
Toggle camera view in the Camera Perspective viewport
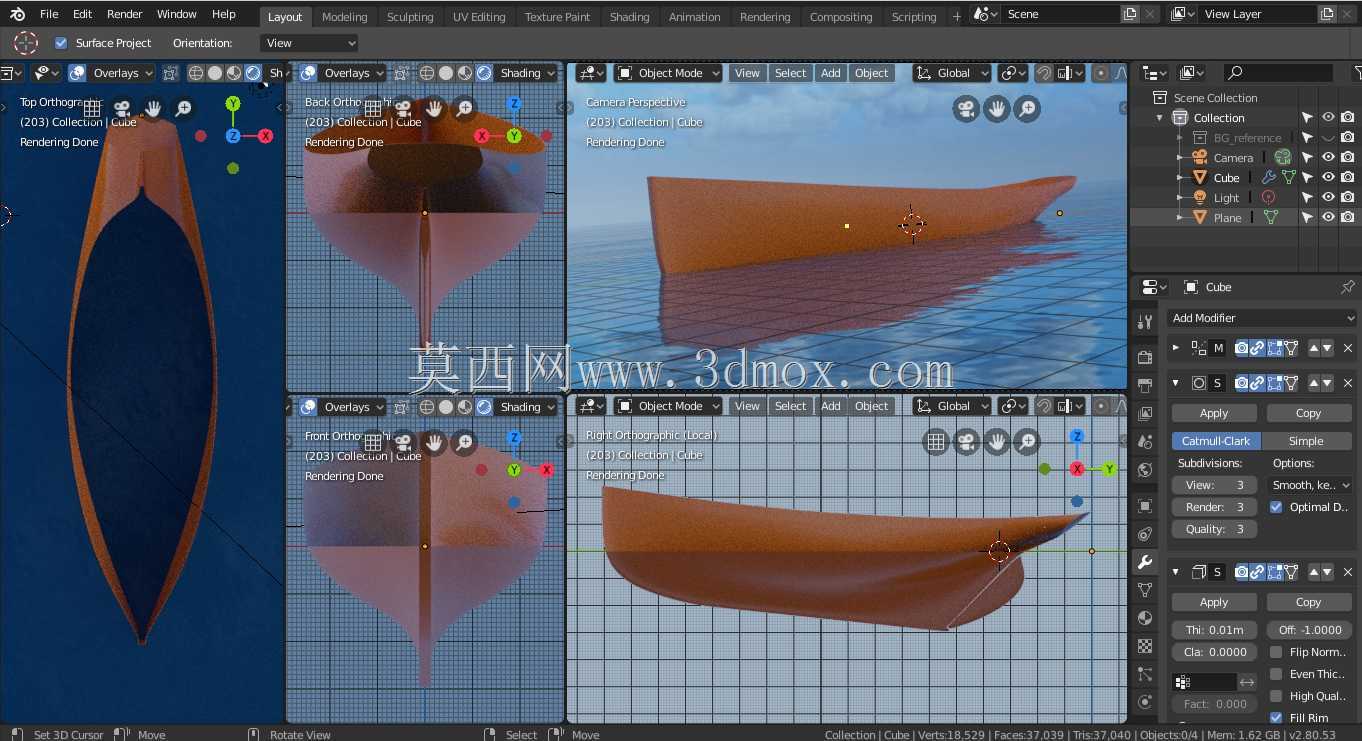pos(965,109)
